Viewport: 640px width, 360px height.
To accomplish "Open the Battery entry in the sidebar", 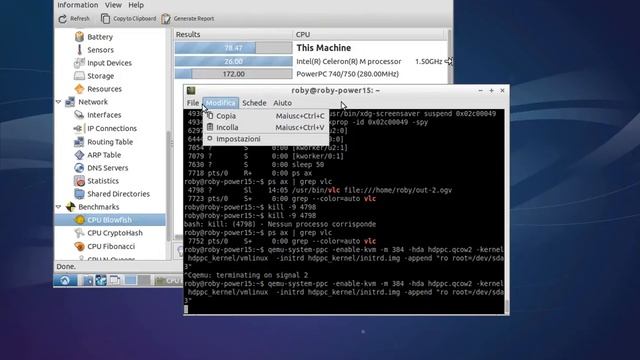I will coord(100,37).
